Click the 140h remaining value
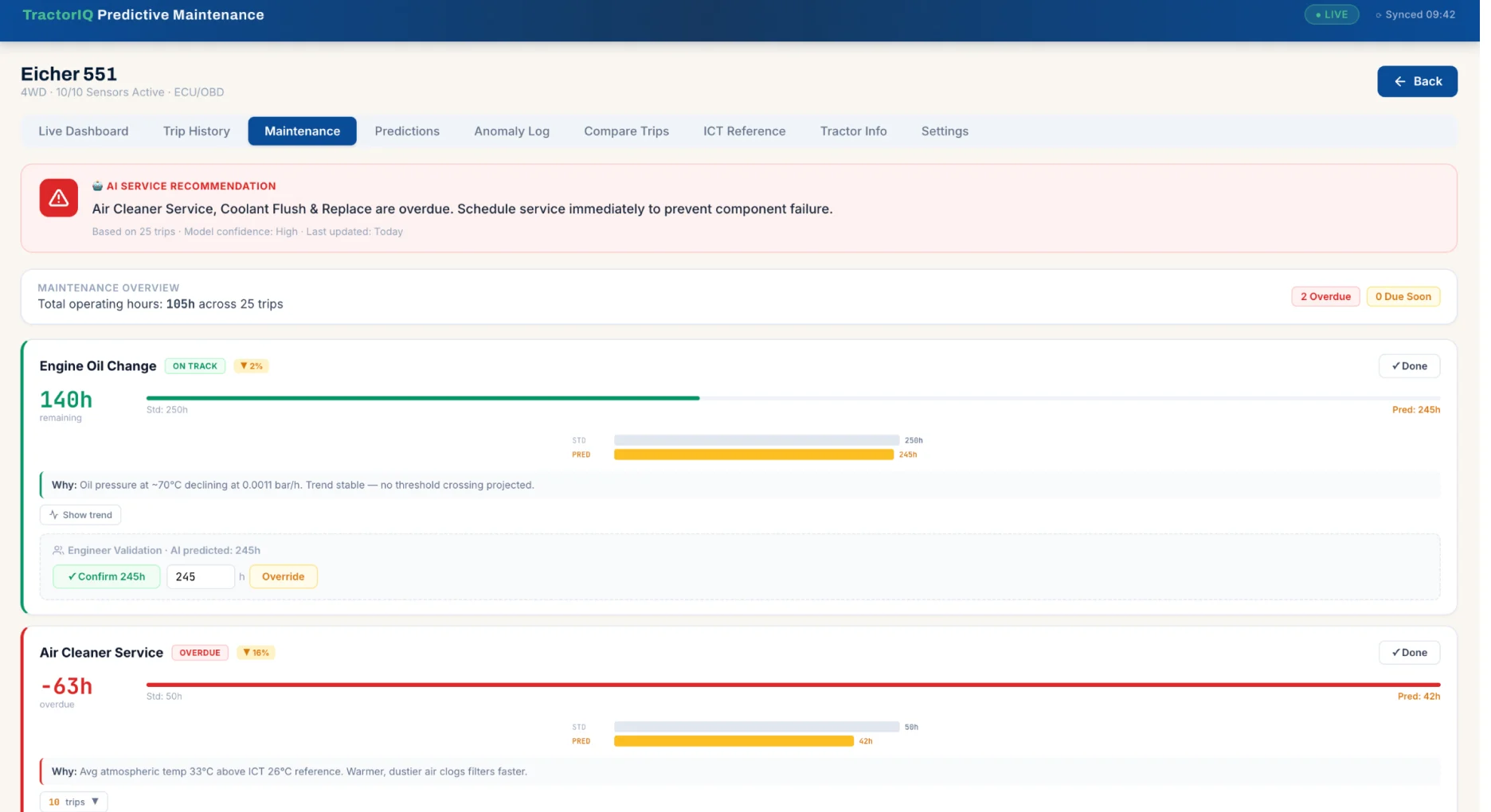The width and height of the screenshot is (1491, 812). pyautogui.click(x=66, y=400)
